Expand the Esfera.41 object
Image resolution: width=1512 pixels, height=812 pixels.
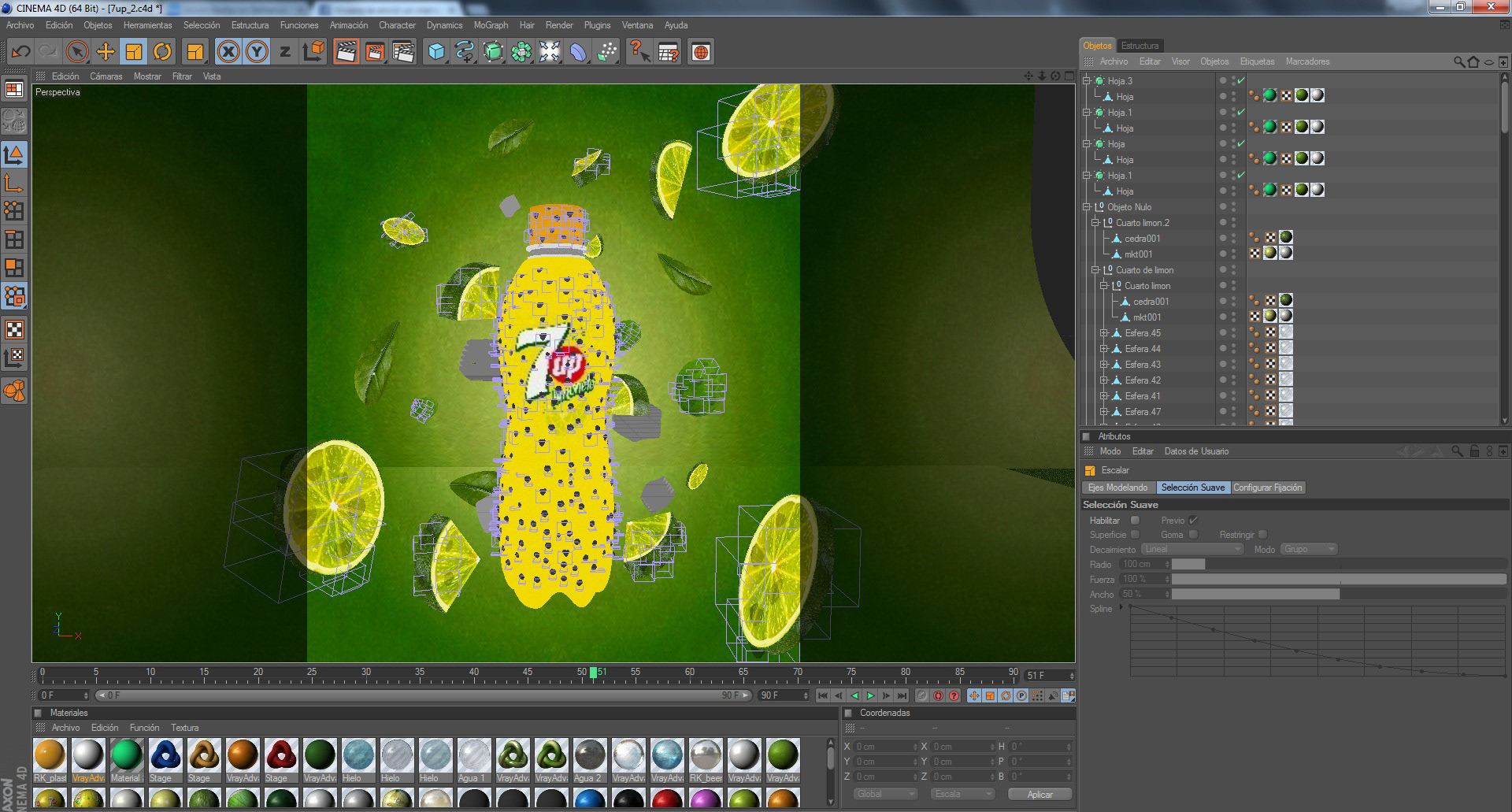(1104, 396)
